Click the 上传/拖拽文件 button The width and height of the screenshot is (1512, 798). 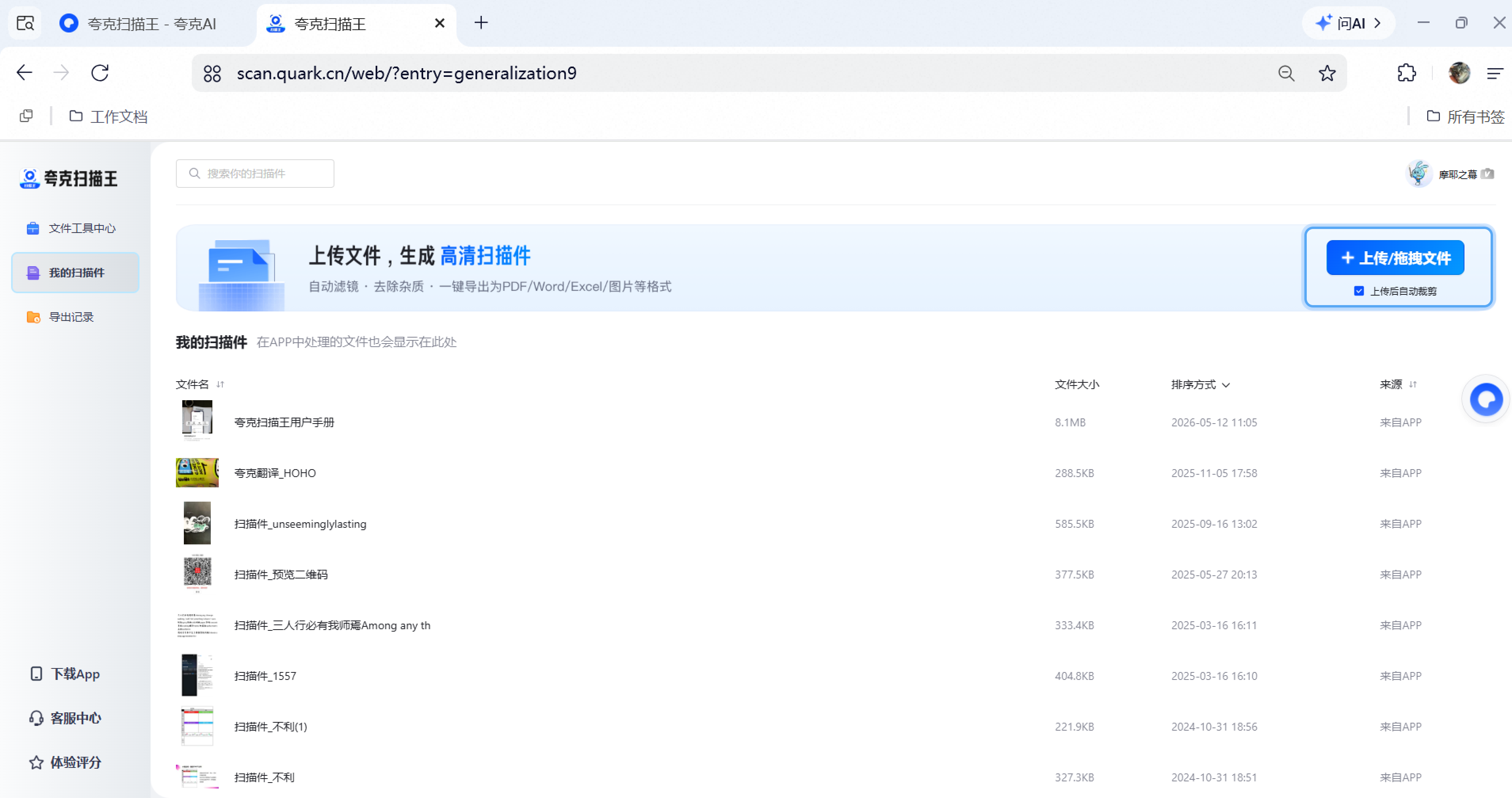click(1395, 258)
